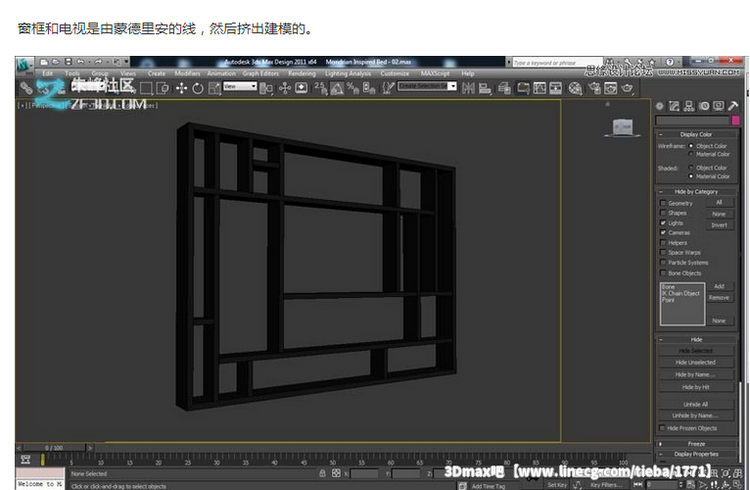Viewport: 750px width, 490px height.
Task: Select Wireframe Material Color radio button
Action: pos(691,154)
